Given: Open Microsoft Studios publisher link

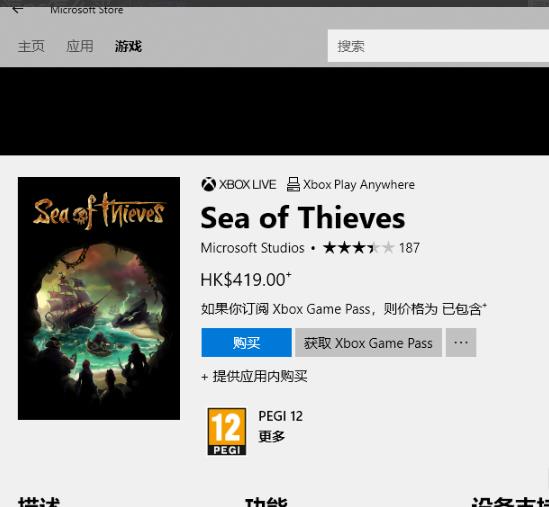Looking at the screenshot, I should (x=252, y=248).
